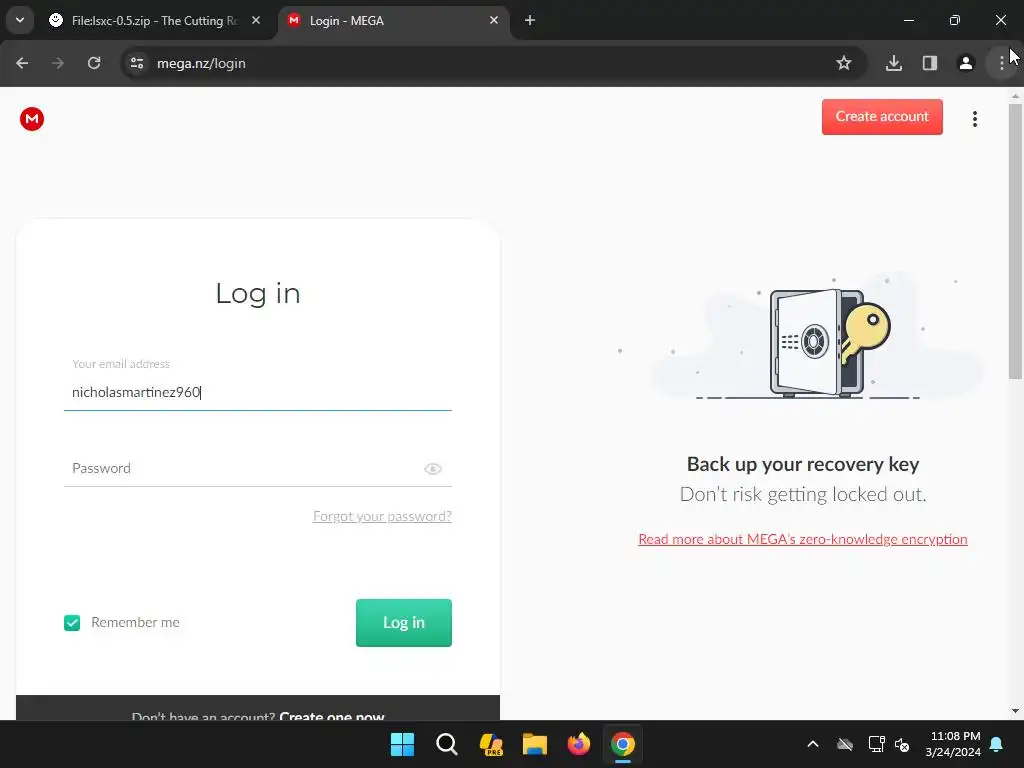
Task: Click the scrollbar down arrow
Action: [x=1015, y=711]
